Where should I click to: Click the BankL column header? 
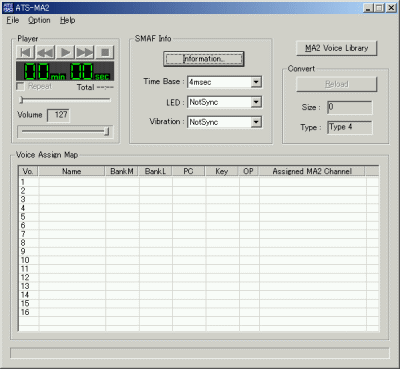(x=156, y=171)
